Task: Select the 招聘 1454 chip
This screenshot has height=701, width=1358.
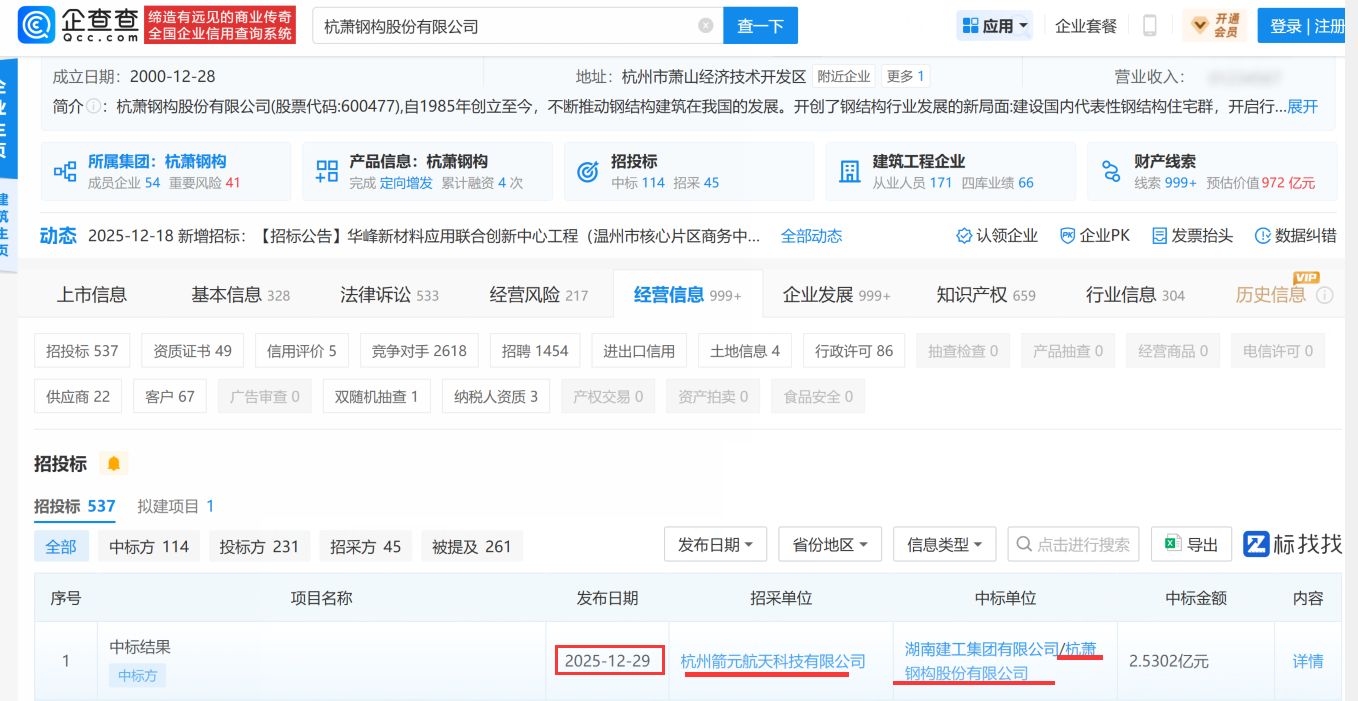Action: point(535,351)
